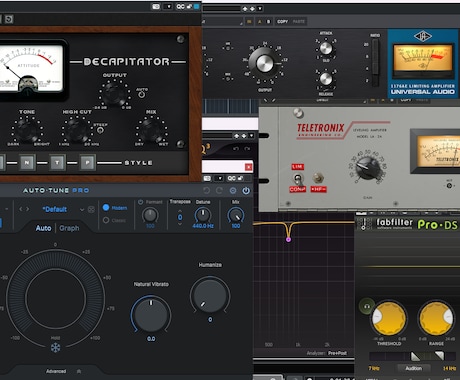Click the Hold snowflake freeze icon
This screenshot has width=460, height=380.
point(55,348)
